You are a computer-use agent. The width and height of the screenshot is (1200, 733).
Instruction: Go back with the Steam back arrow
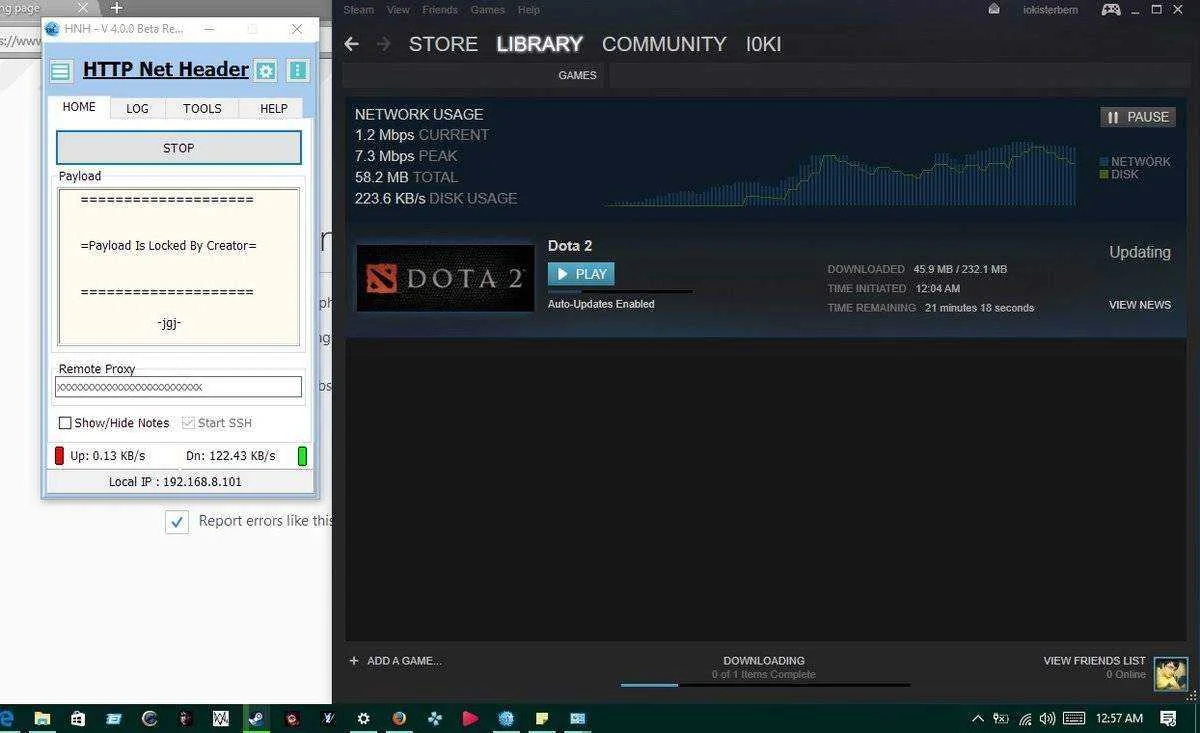pos(351,44)
